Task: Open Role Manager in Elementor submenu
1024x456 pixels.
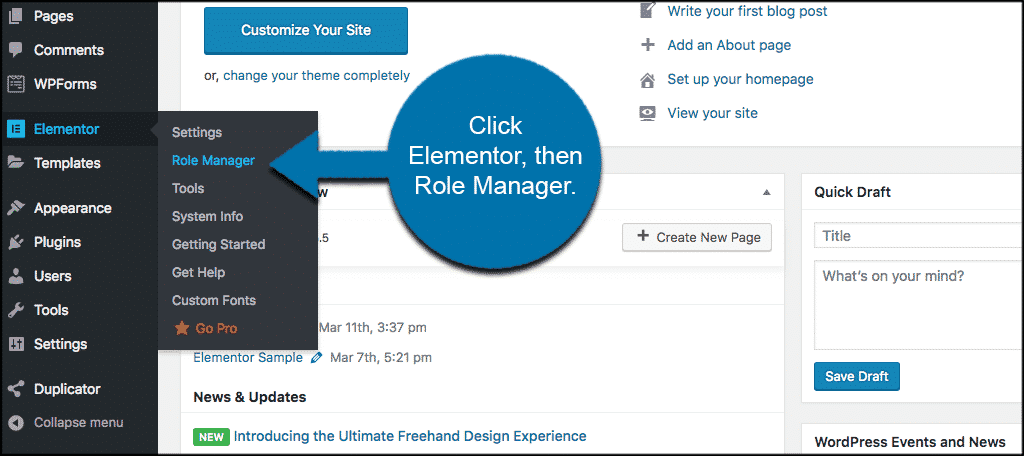Action: click(x=213, y=160)
